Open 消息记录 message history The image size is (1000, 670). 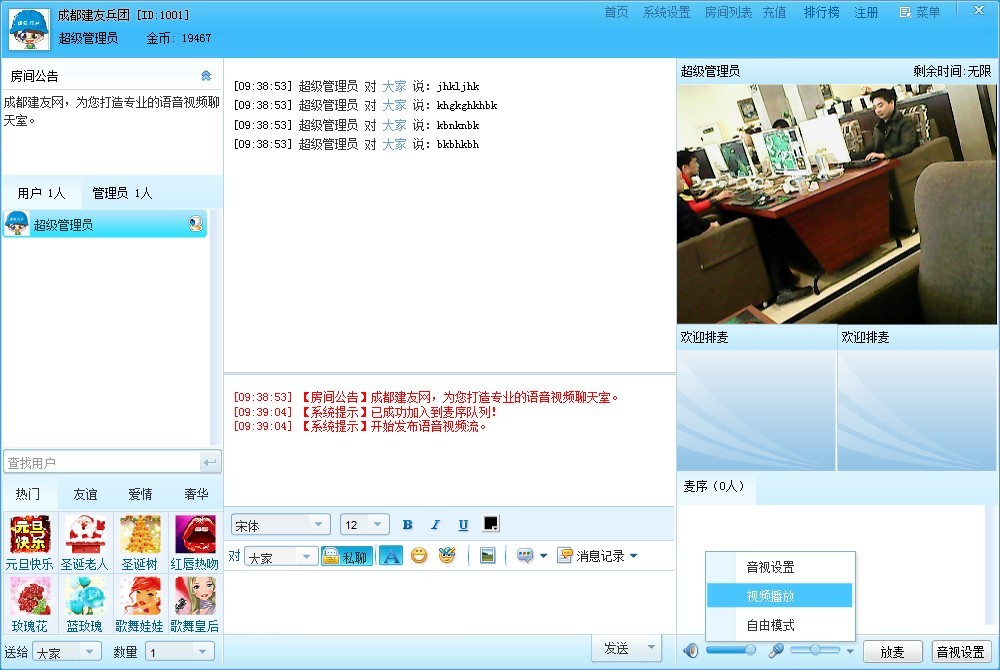tap(591, 556)
